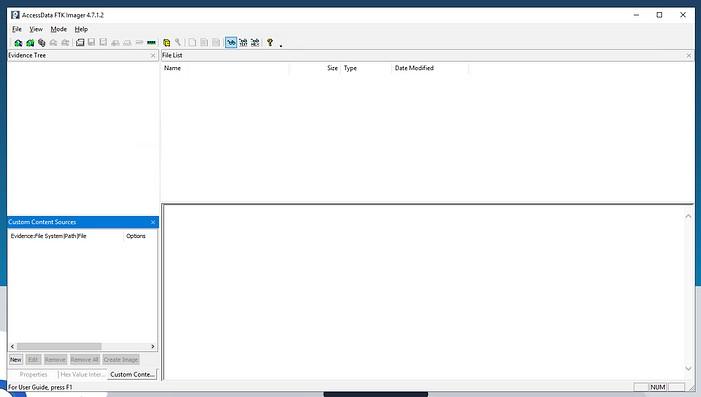Image resolution: width=701 pixels, height=397 pixels.
Task: Open the Mode menu
Action: coord(59,29)
